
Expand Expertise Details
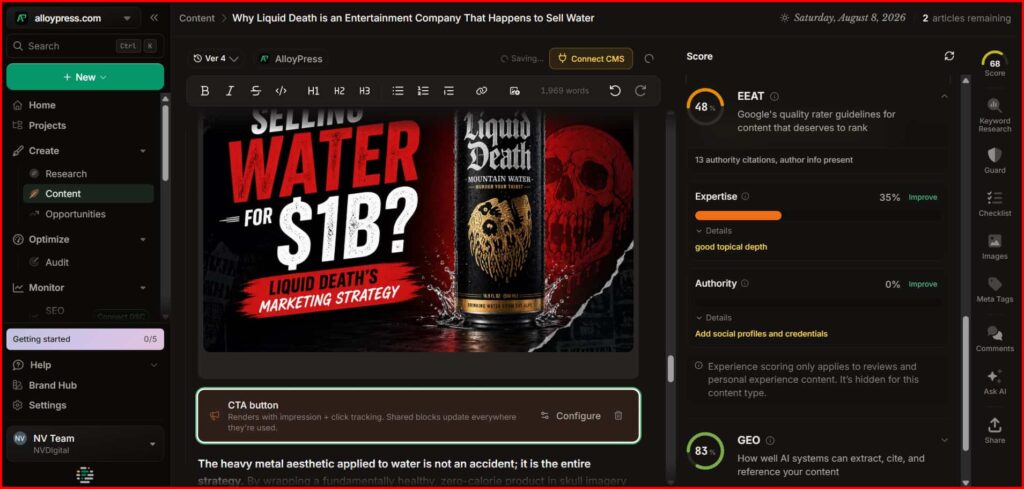[714, 230]
